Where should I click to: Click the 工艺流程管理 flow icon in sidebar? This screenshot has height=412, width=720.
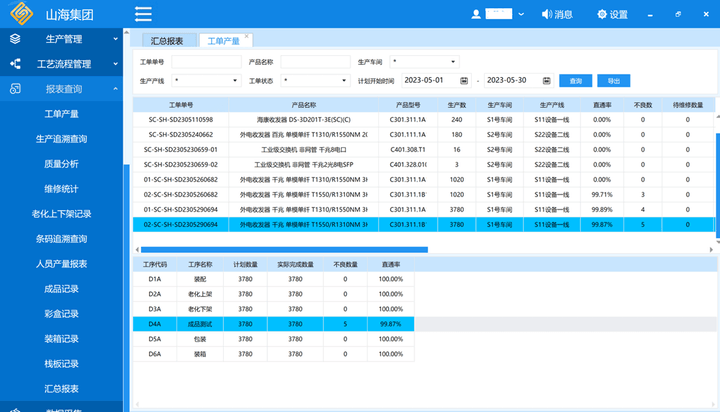tap(15, 64)
